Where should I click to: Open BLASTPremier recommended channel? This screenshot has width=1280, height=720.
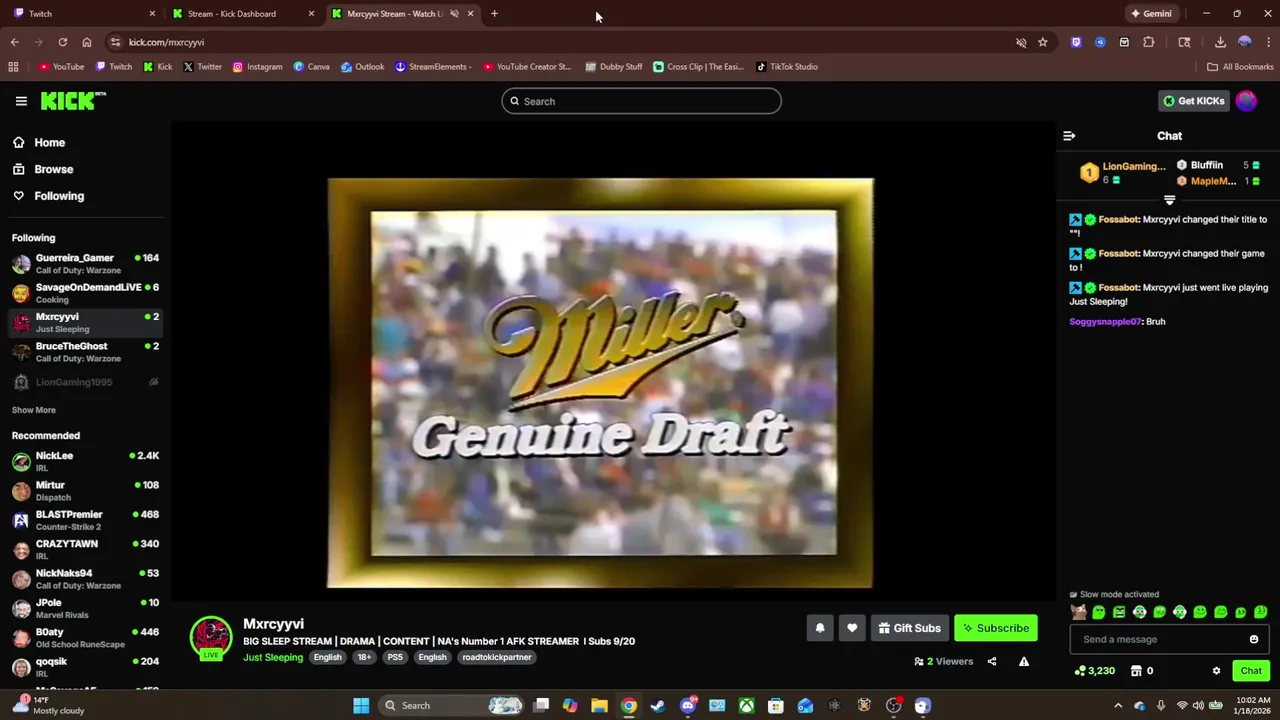pyautogui.click(x=85, y=520)
